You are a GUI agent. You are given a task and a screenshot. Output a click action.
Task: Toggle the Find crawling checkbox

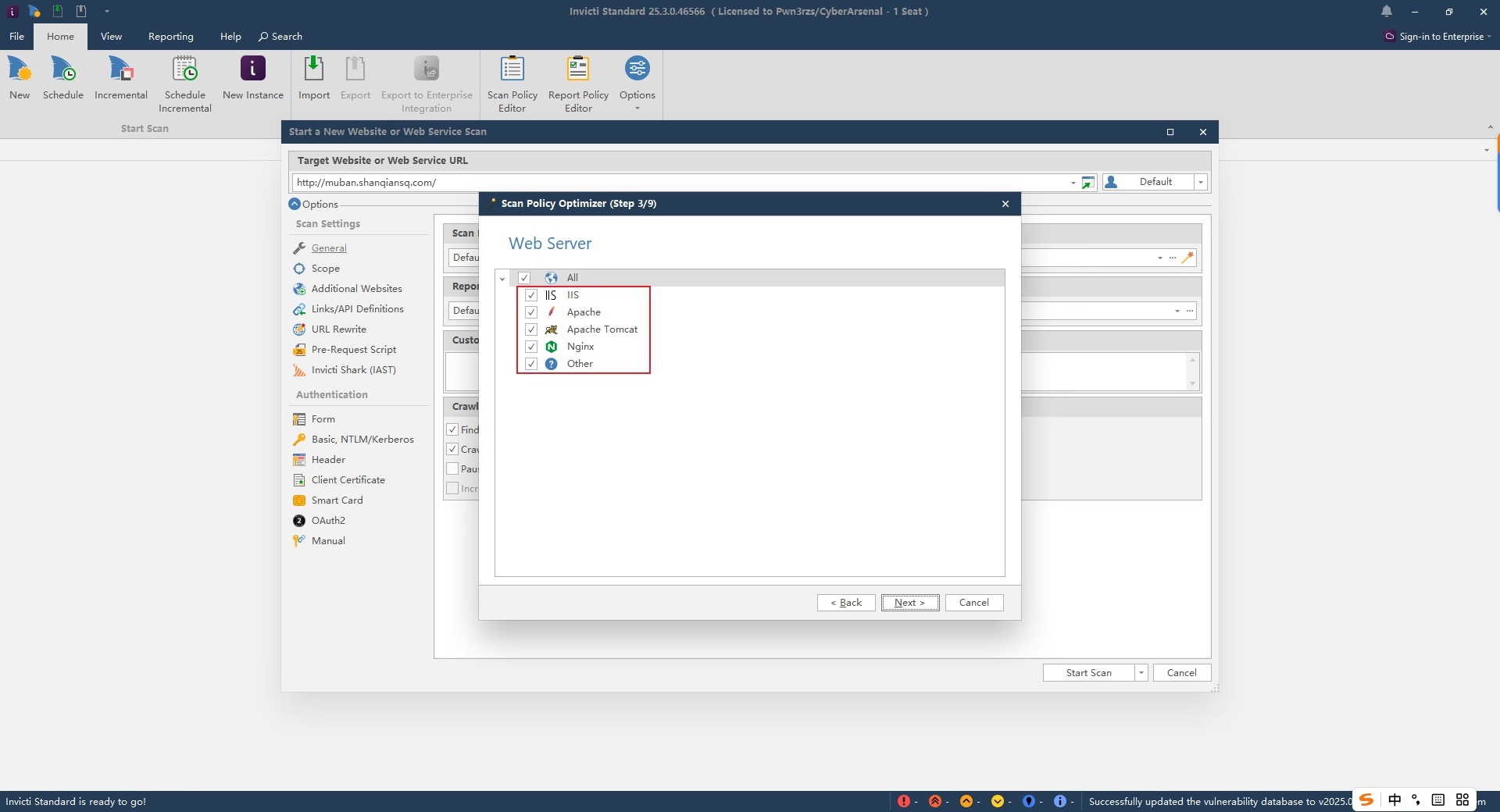click(x=452, y=429)
